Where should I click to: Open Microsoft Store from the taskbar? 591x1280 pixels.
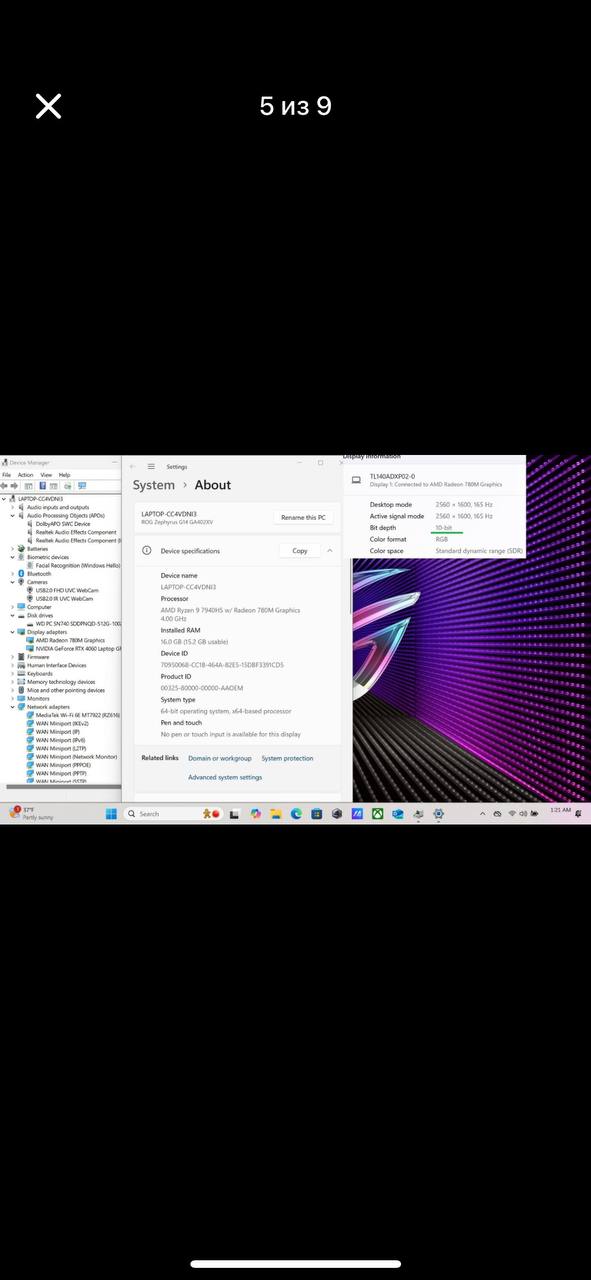click(317, 814)
